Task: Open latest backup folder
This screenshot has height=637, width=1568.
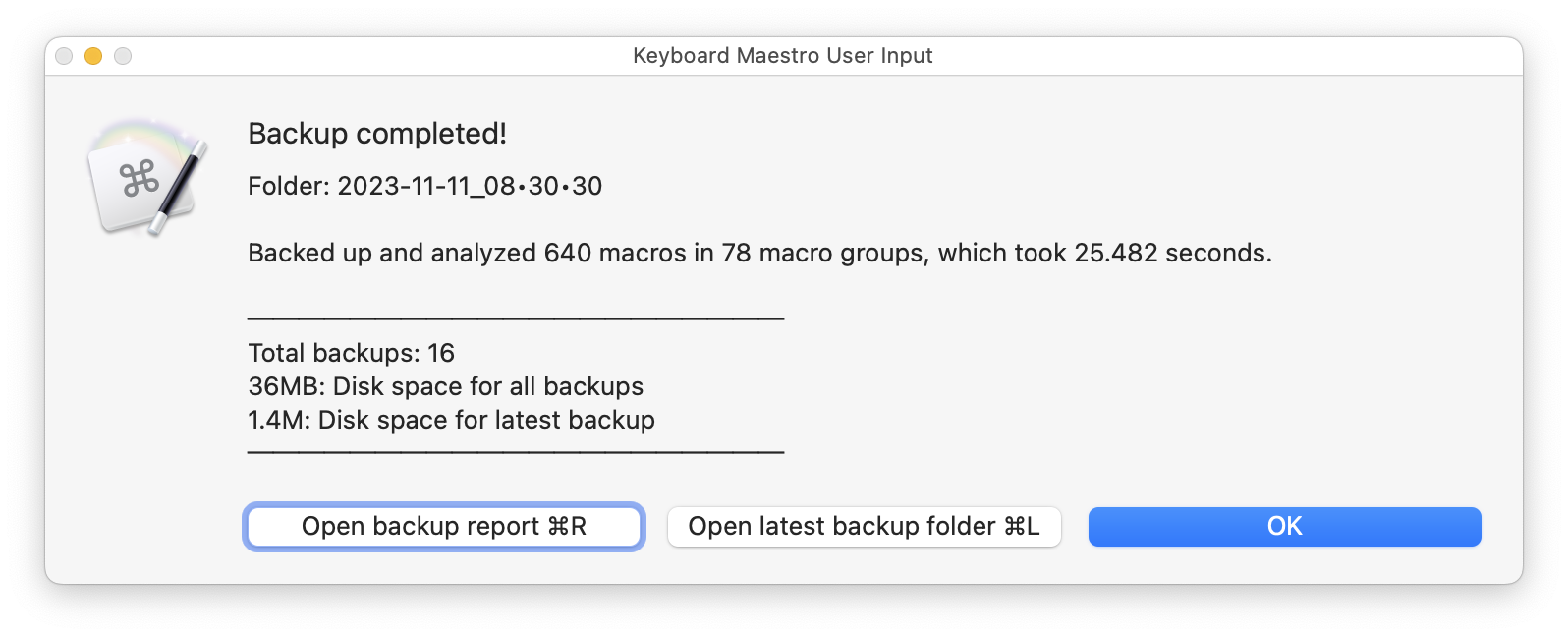Action: pos(864,526)
